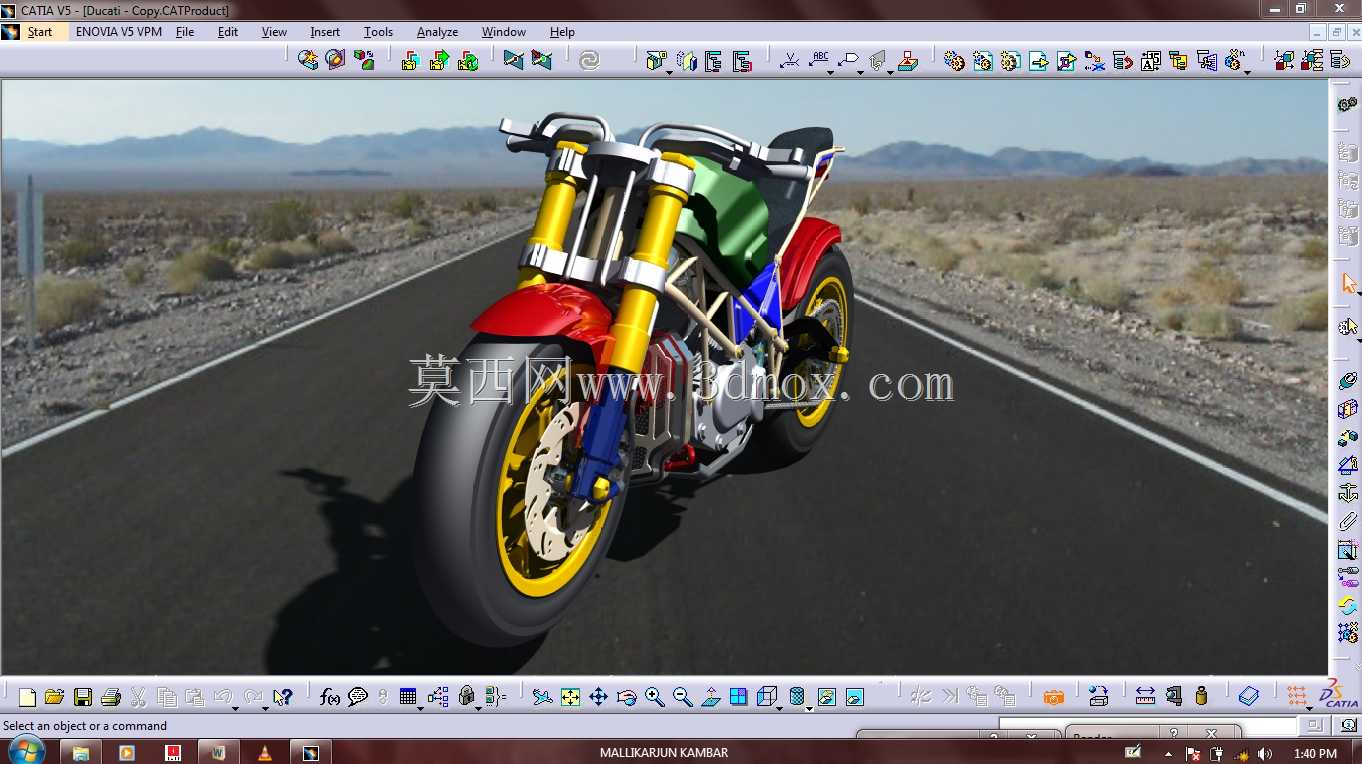This screenshot has width=1362, height=764.
Task: Click the Zoom Out magnifier
Action: [683, 697]
